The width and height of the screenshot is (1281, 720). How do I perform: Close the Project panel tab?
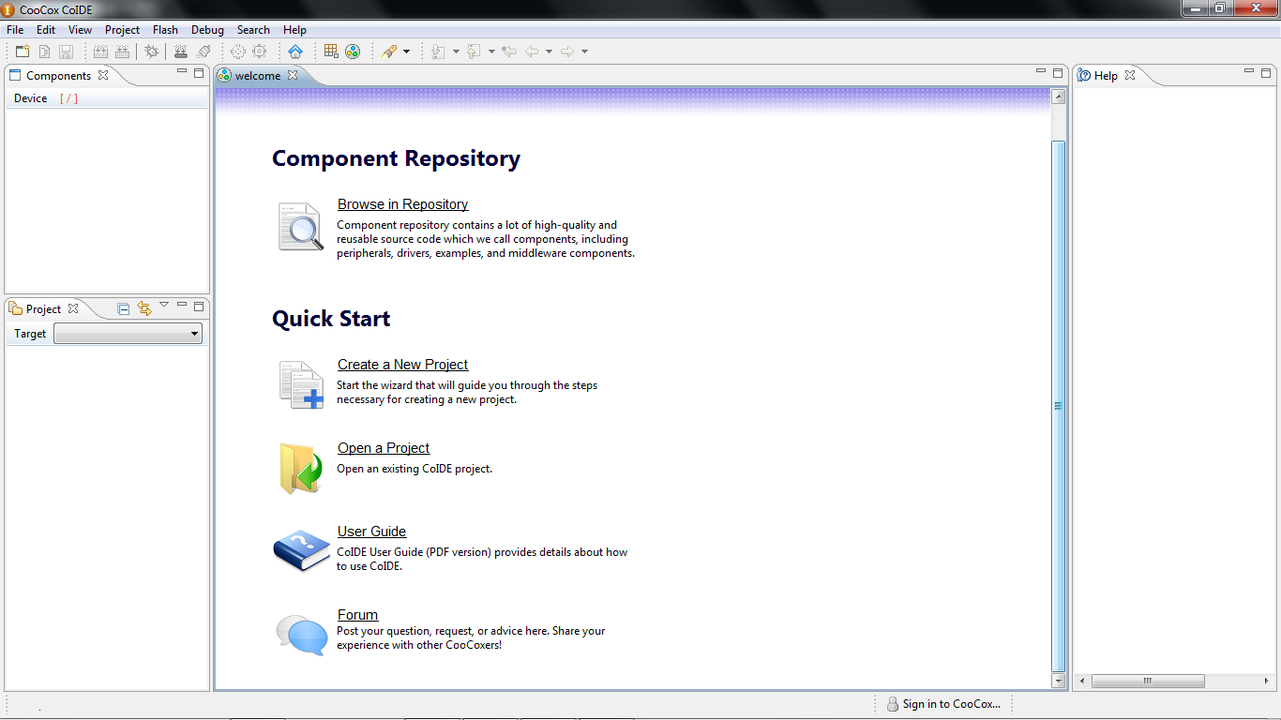(x=73, y=309)
